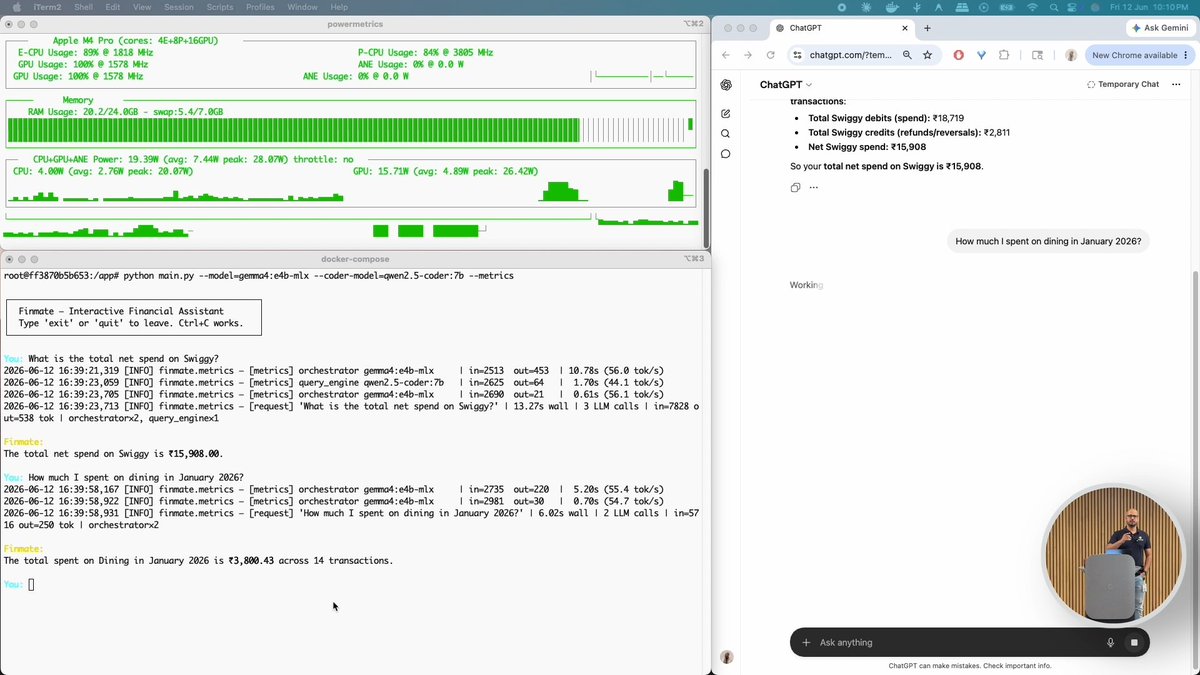Viewport: 1200px width, 675px height.
Task: Click new chat compose icon in ChatGPT sidebar
Action: tap(726, 113)
